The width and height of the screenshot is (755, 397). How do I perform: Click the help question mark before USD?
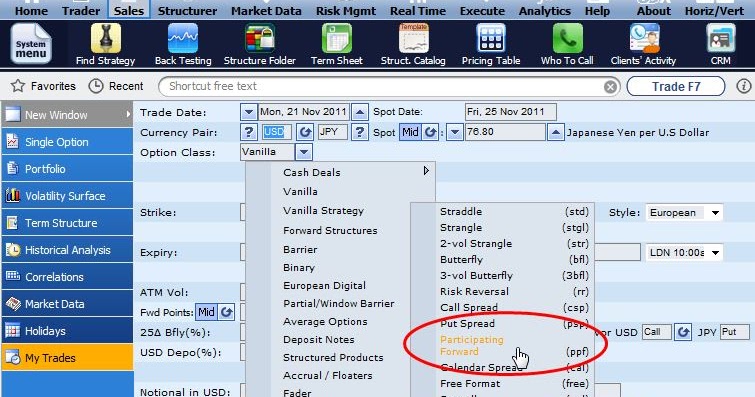coord(248,132)
